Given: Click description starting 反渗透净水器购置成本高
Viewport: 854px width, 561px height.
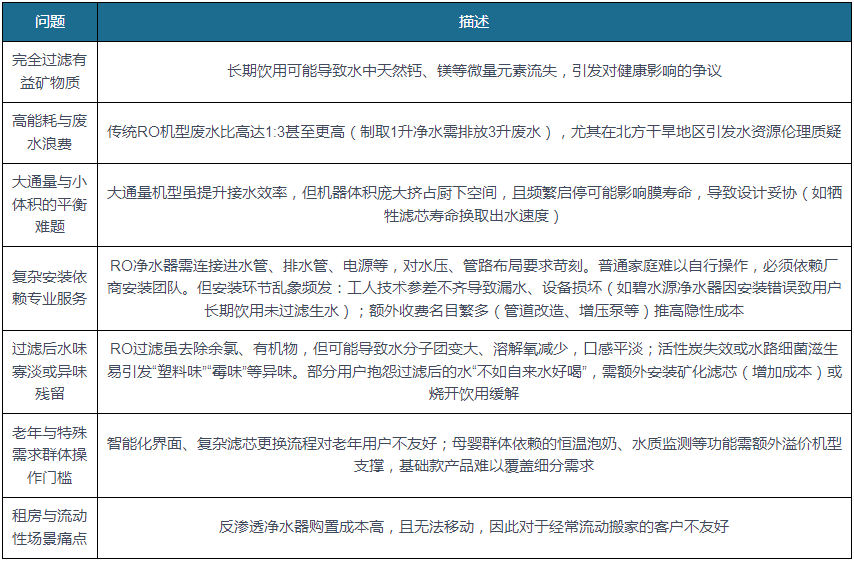Looking at the screenshot, I should 474,527.
